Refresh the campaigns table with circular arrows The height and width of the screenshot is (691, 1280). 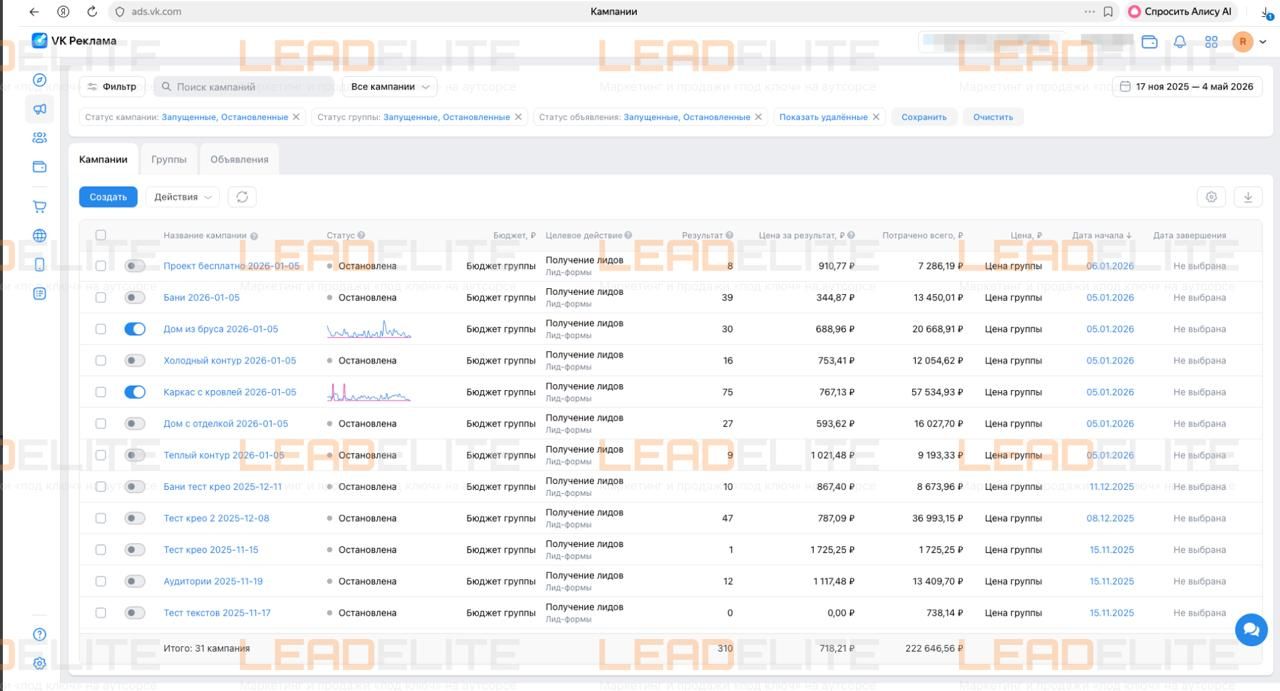[x=242, y=197]
